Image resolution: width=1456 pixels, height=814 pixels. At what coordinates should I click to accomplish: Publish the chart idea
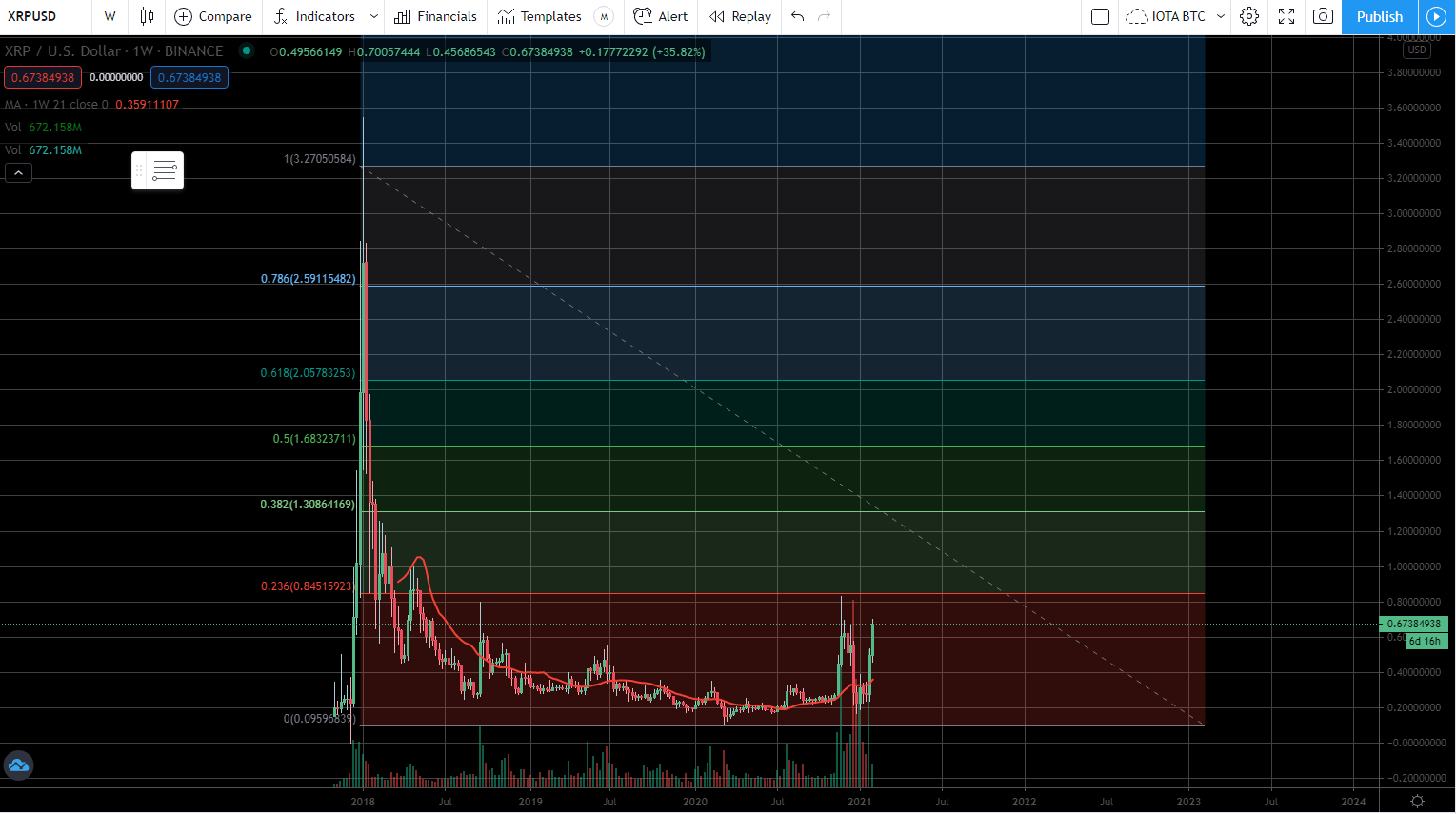(1380, 16)
